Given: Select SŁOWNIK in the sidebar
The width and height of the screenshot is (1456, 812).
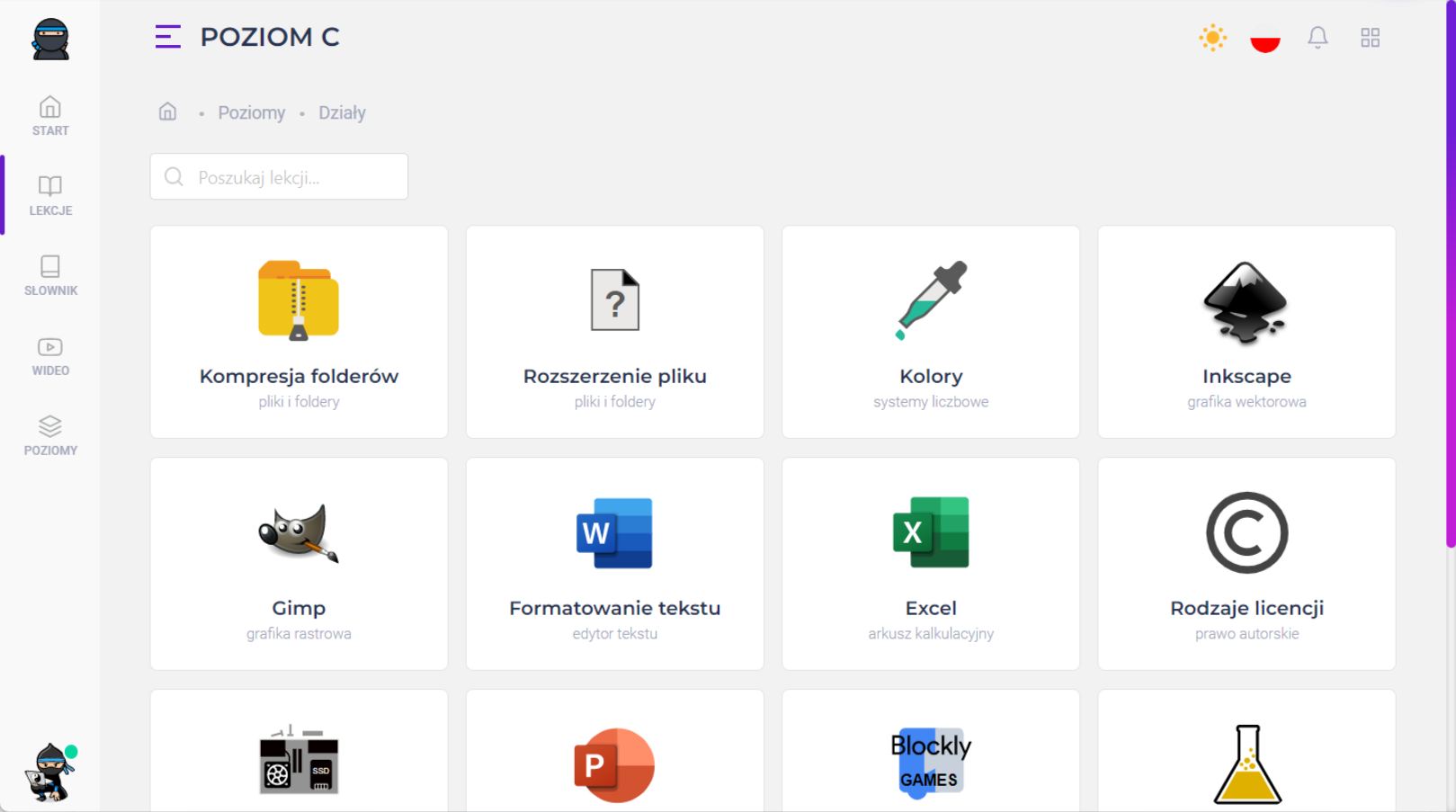Looking at the screenshot, I should (50, 275).
